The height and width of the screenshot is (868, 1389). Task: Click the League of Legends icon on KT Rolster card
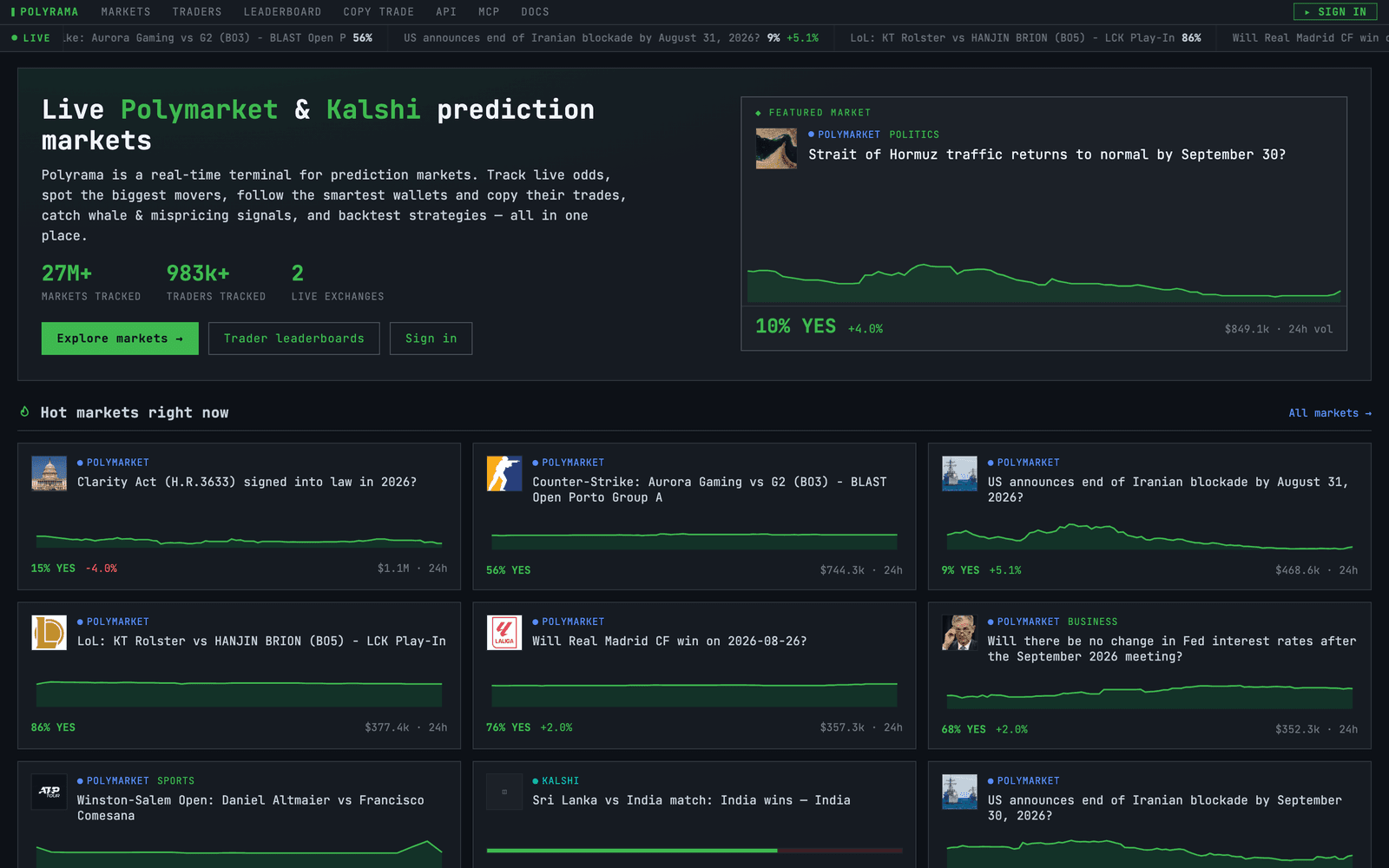[x=49, y=633]
